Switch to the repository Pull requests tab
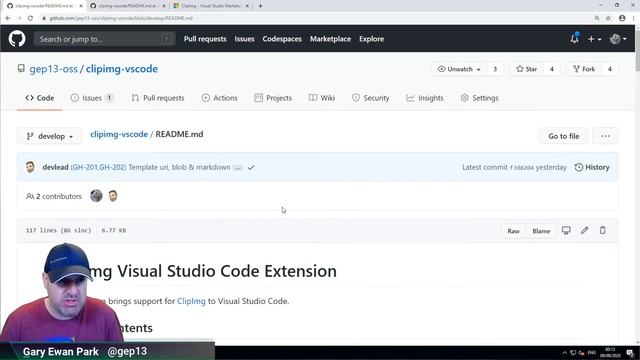This screenshot has height=360, width=640. [158, 98]
